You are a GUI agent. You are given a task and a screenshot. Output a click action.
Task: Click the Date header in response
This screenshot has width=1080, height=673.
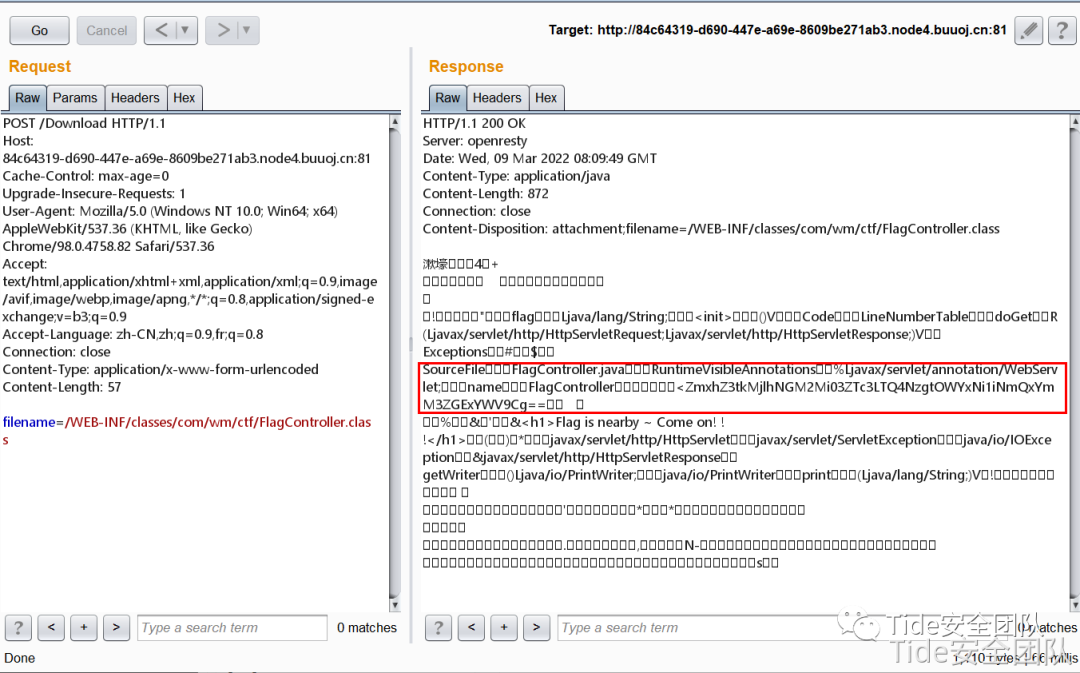539,158
